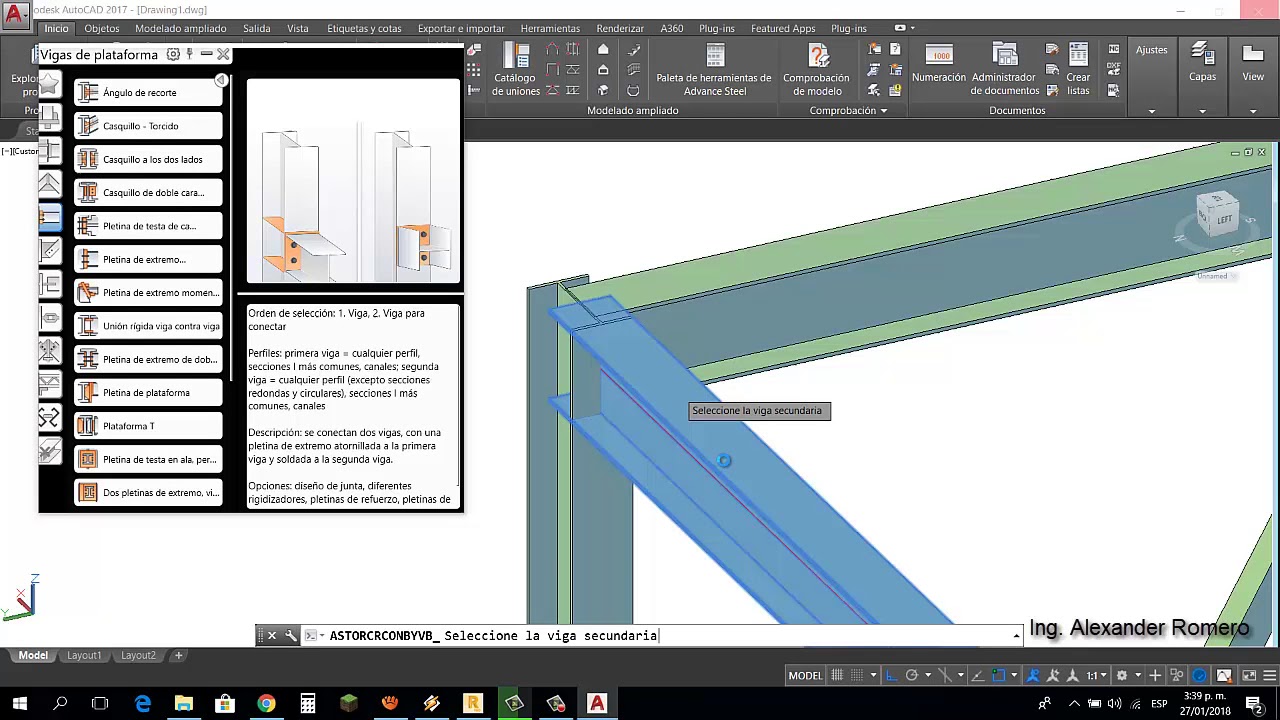Open the Etiquetas y cotas tab

tap(364, 28)
